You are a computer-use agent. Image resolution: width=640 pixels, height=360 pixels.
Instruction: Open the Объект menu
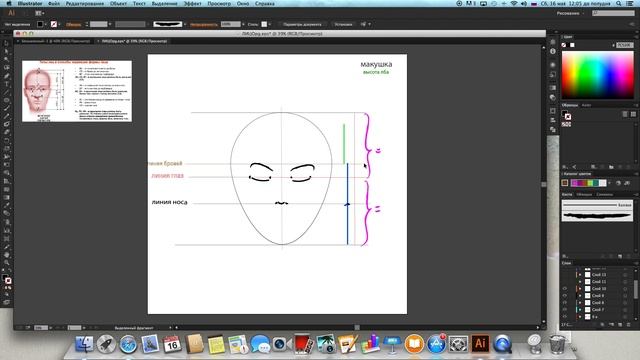118,3
